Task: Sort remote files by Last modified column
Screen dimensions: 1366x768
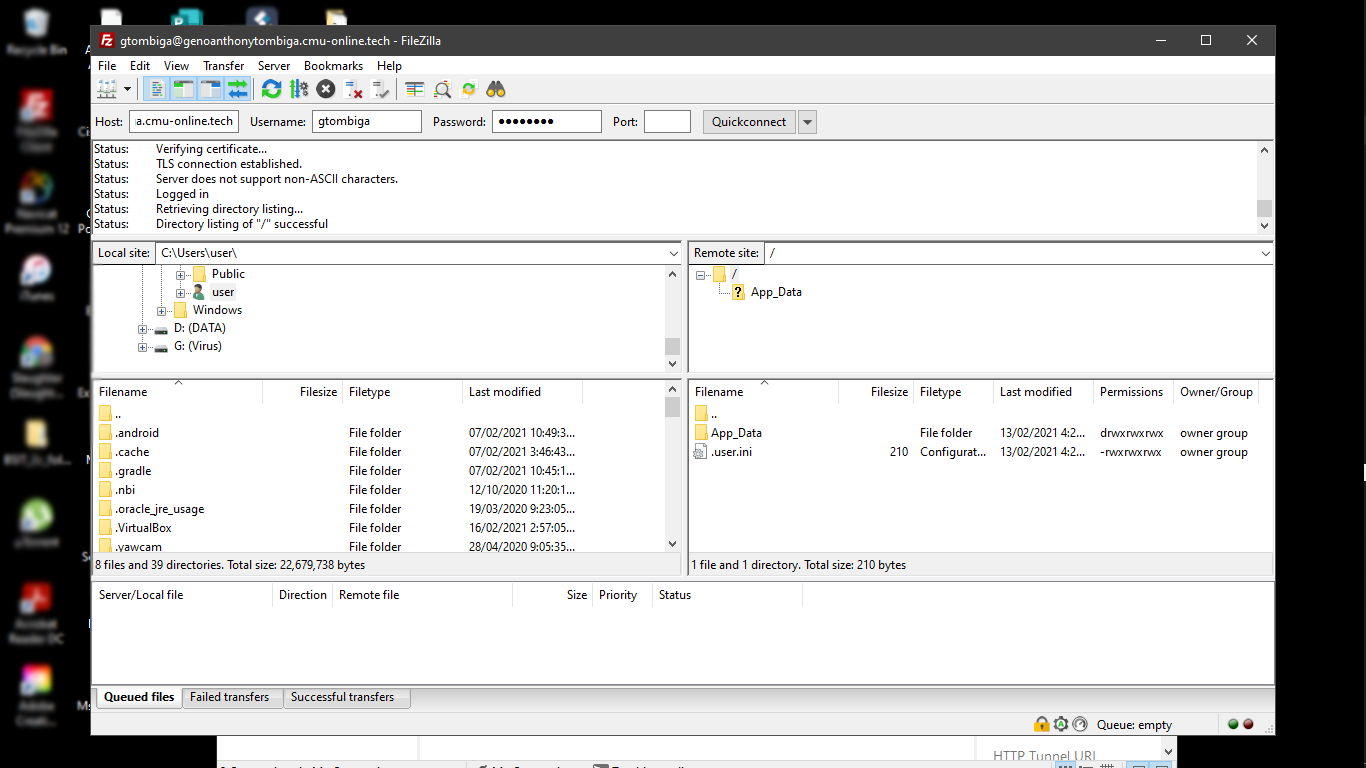Action: click(1035, 392)
